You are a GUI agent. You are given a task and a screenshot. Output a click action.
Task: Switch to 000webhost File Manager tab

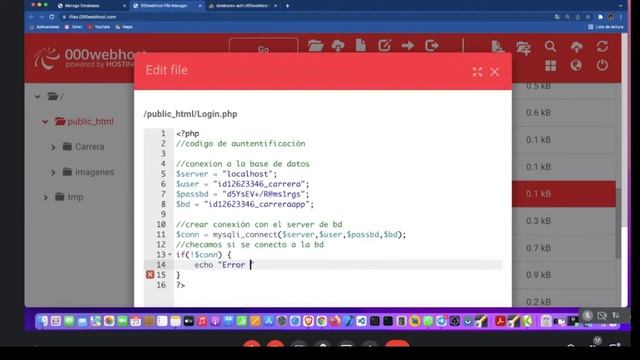[167, 6]
